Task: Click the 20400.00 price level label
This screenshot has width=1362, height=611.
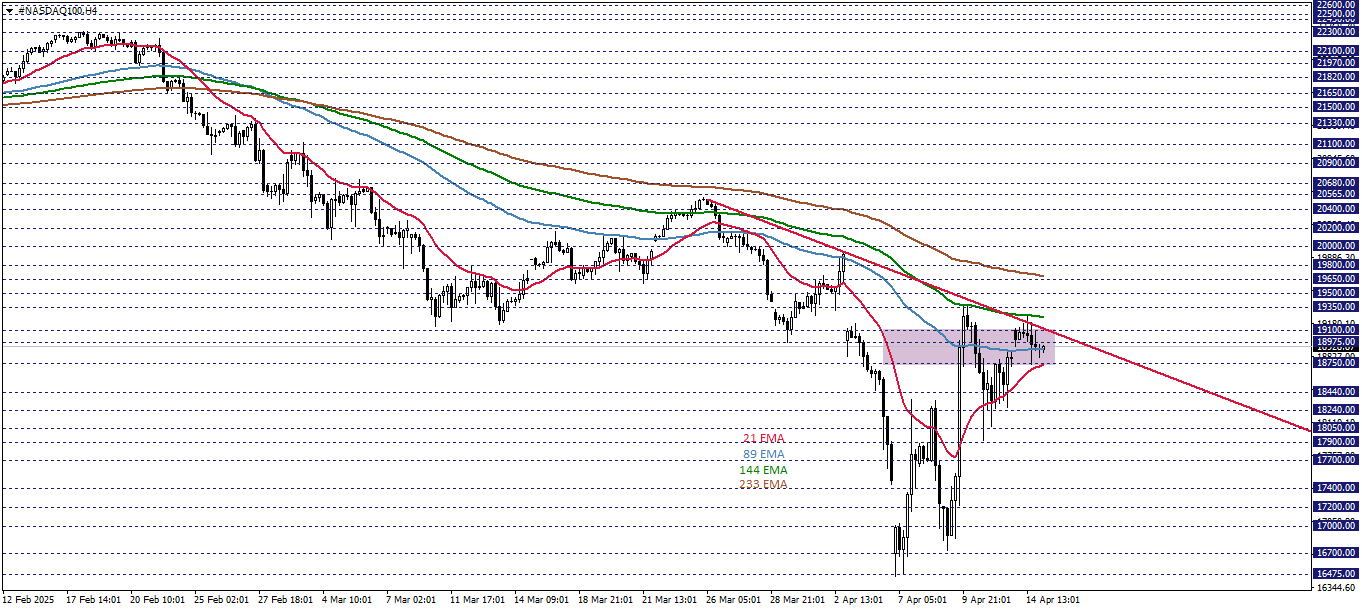Action: 1337,209
